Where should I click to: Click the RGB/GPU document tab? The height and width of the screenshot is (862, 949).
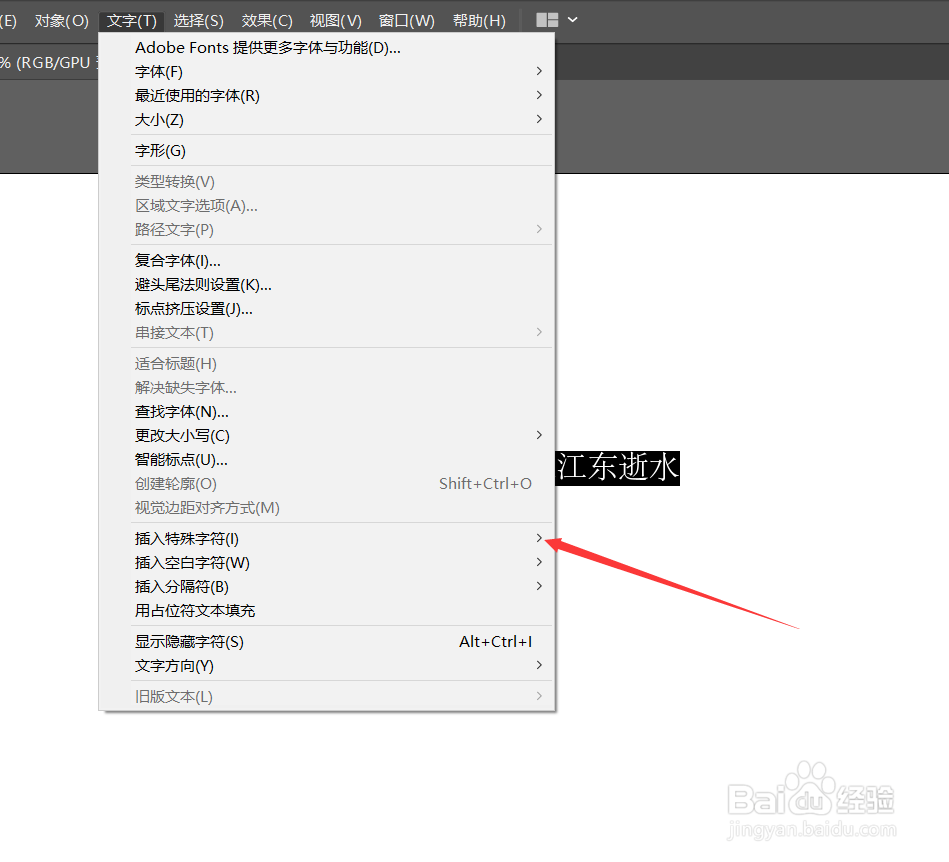48,63
